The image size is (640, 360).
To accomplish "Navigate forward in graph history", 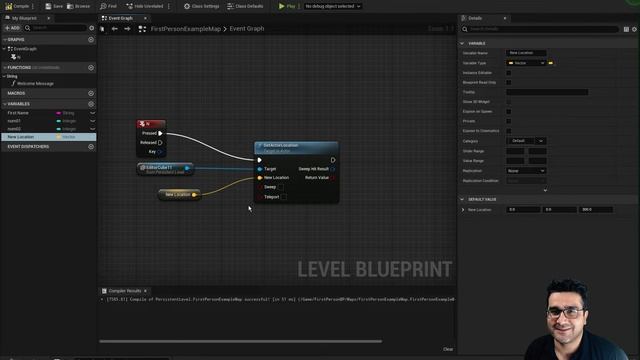I will click(127, 29).
